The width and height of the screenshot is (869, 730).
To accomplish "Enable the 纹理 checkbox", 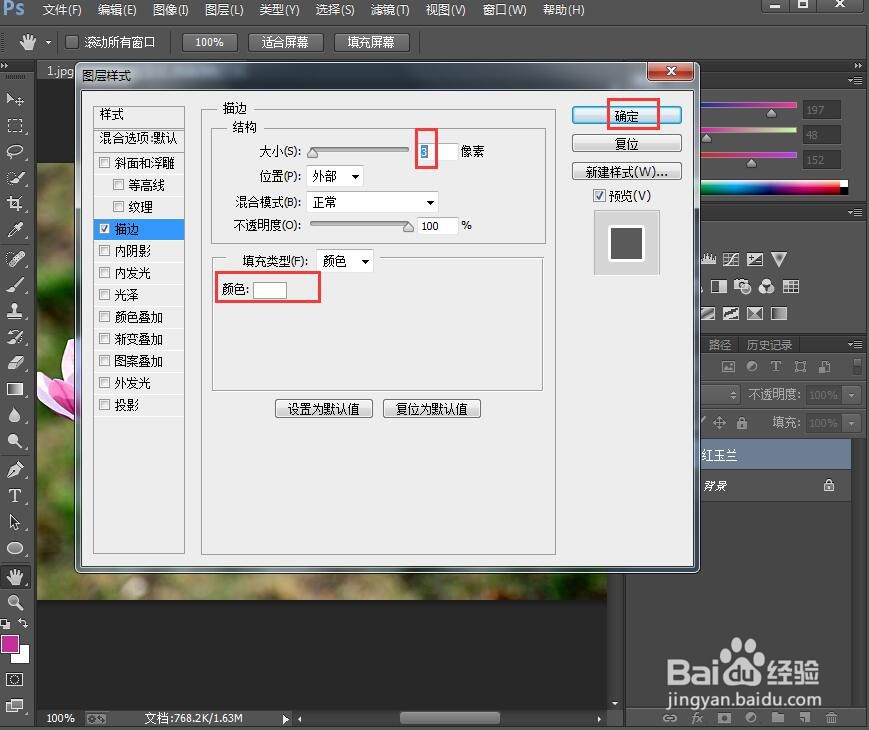I will pyautogui.click(x=118, y=207).
